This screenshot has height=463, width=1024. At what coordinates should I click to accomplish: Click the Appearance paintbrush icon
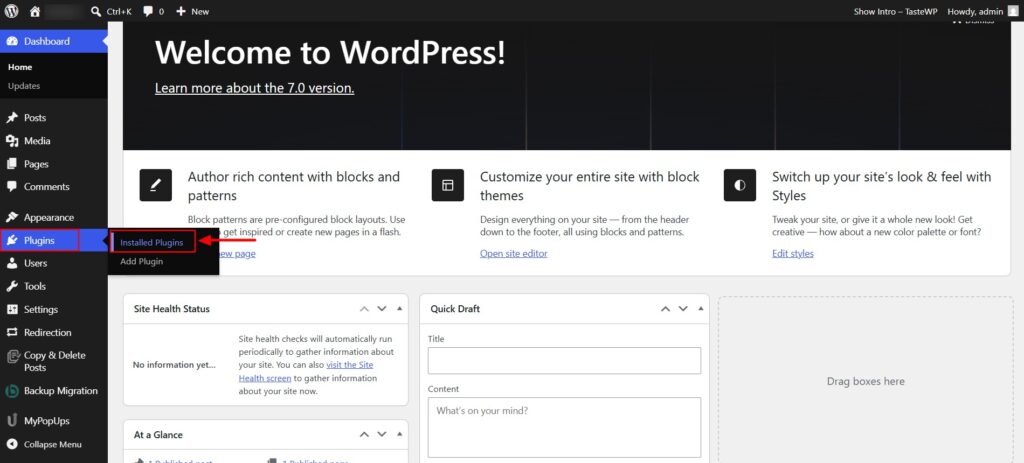[x=12, y=217]
